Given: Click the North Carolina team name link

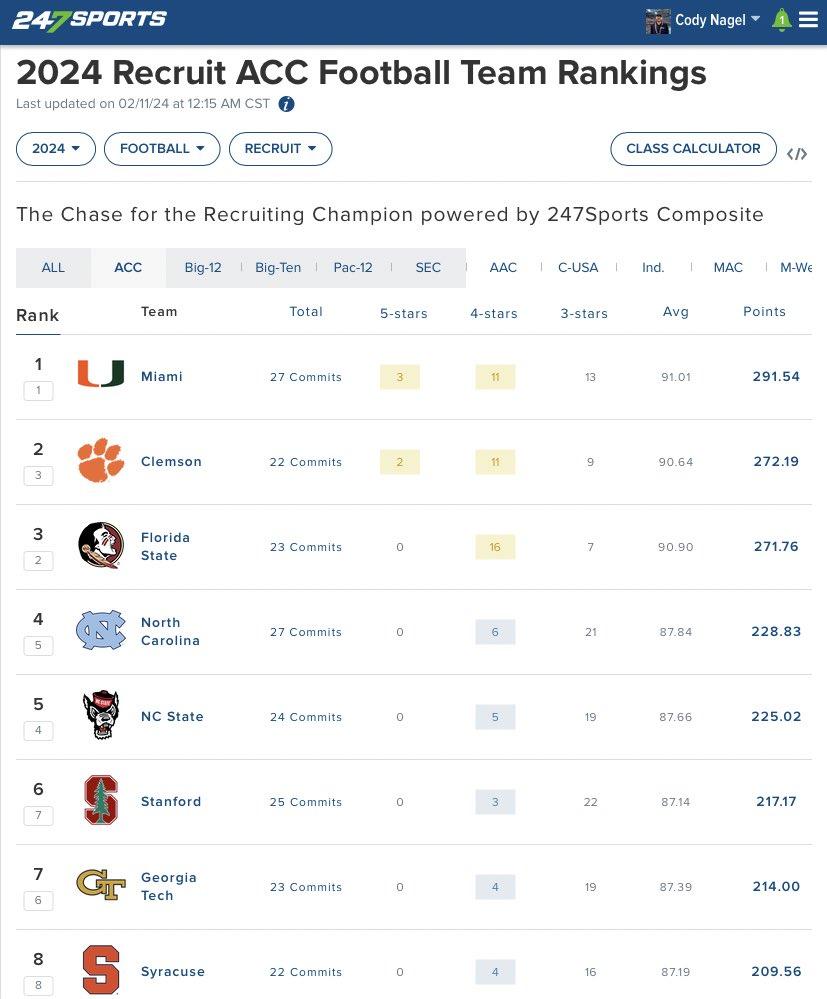Looking at the screenshot, I should click(170, 631).
